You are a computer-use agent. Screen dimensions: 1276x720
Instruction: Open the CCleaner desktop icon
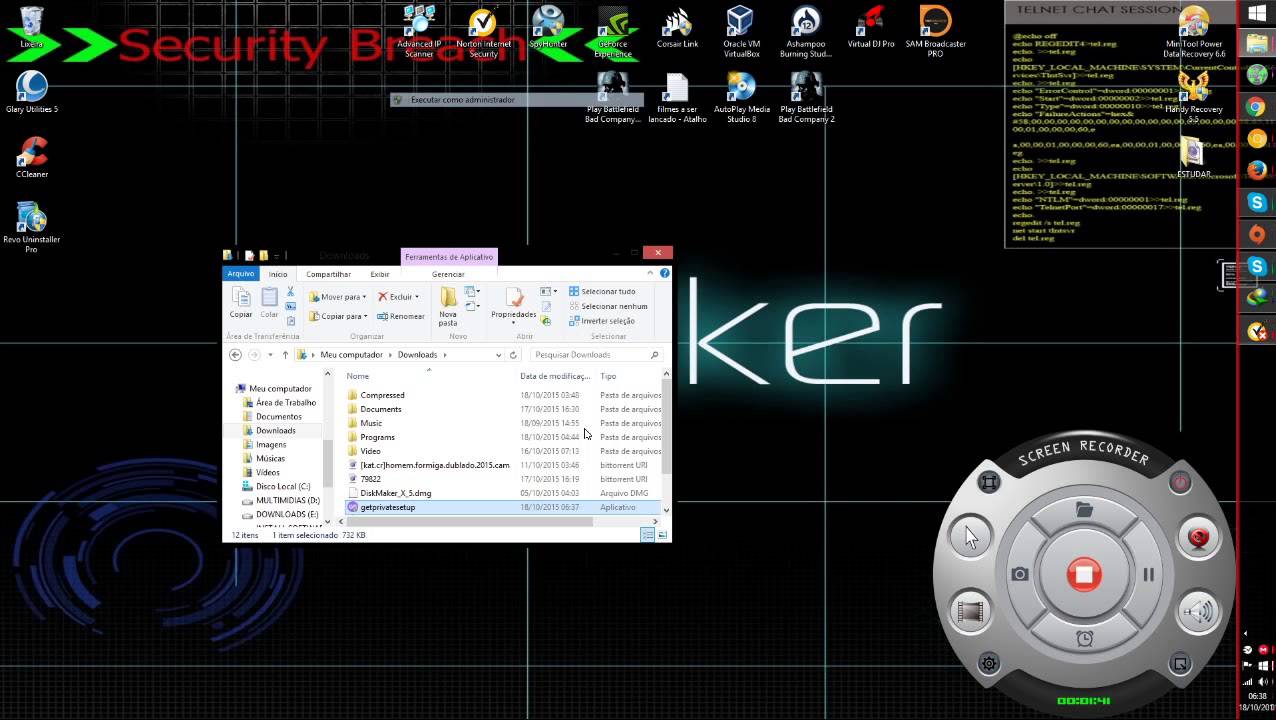click(32, 158)
